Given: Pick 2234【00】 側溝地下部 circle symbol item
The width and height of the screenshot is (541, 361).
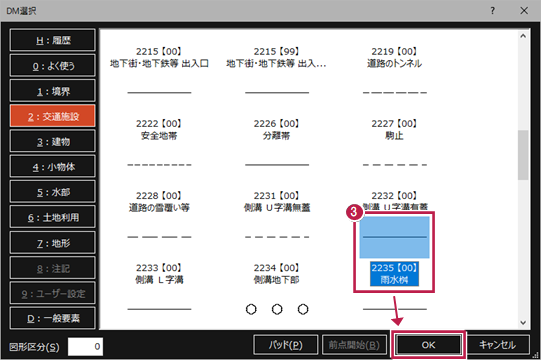Looking at the screenshot, I should tap(276, 274).
